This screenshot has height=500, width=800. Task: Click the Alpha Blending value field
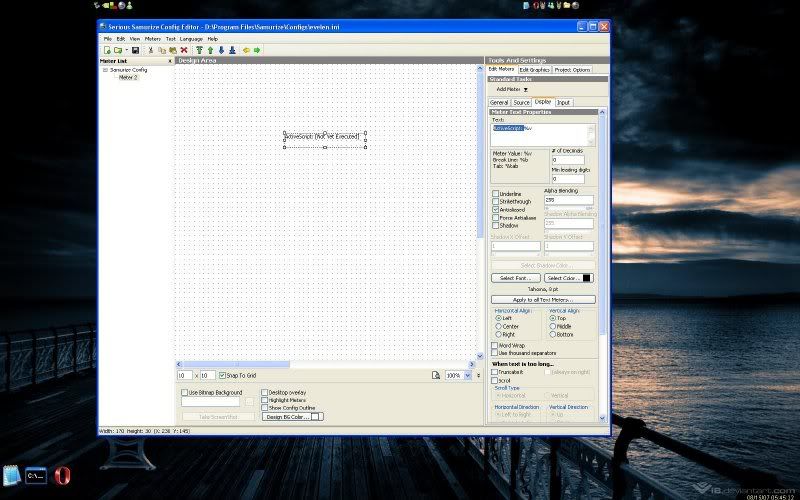click(569, 200)
